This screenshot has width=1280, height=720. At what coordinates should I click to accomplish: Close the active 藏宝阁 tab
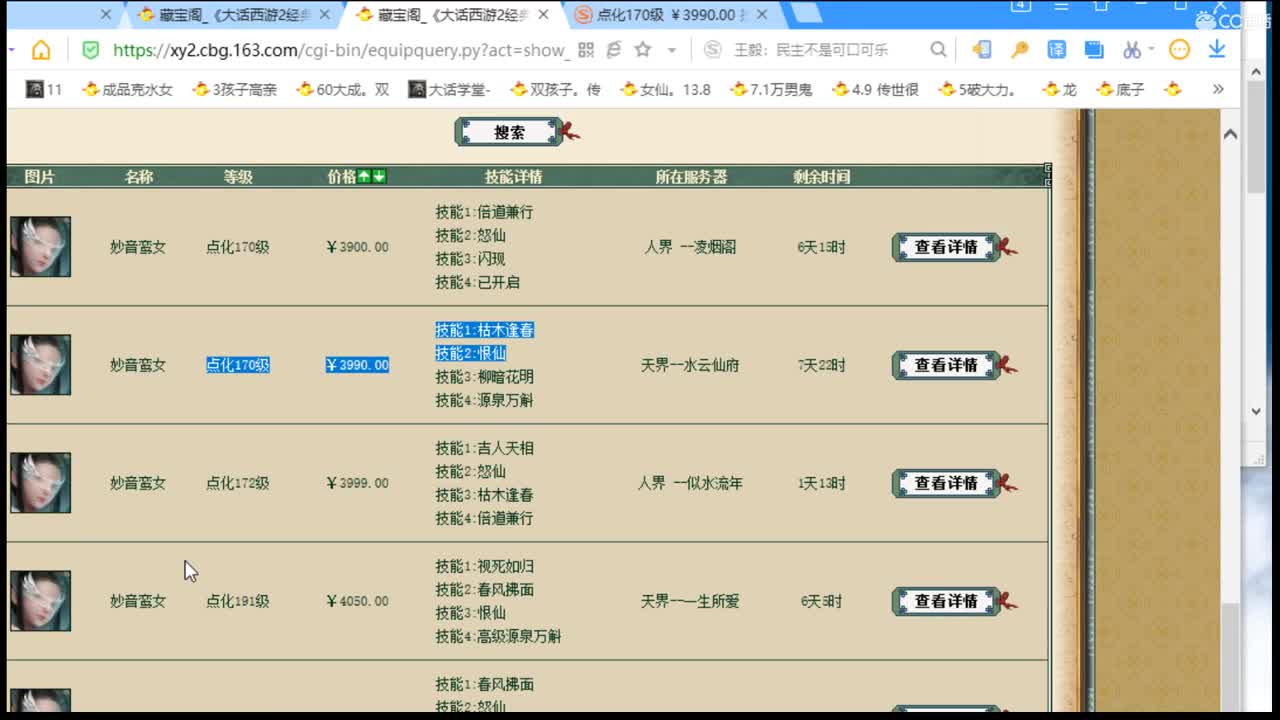(x=543, y=15)
